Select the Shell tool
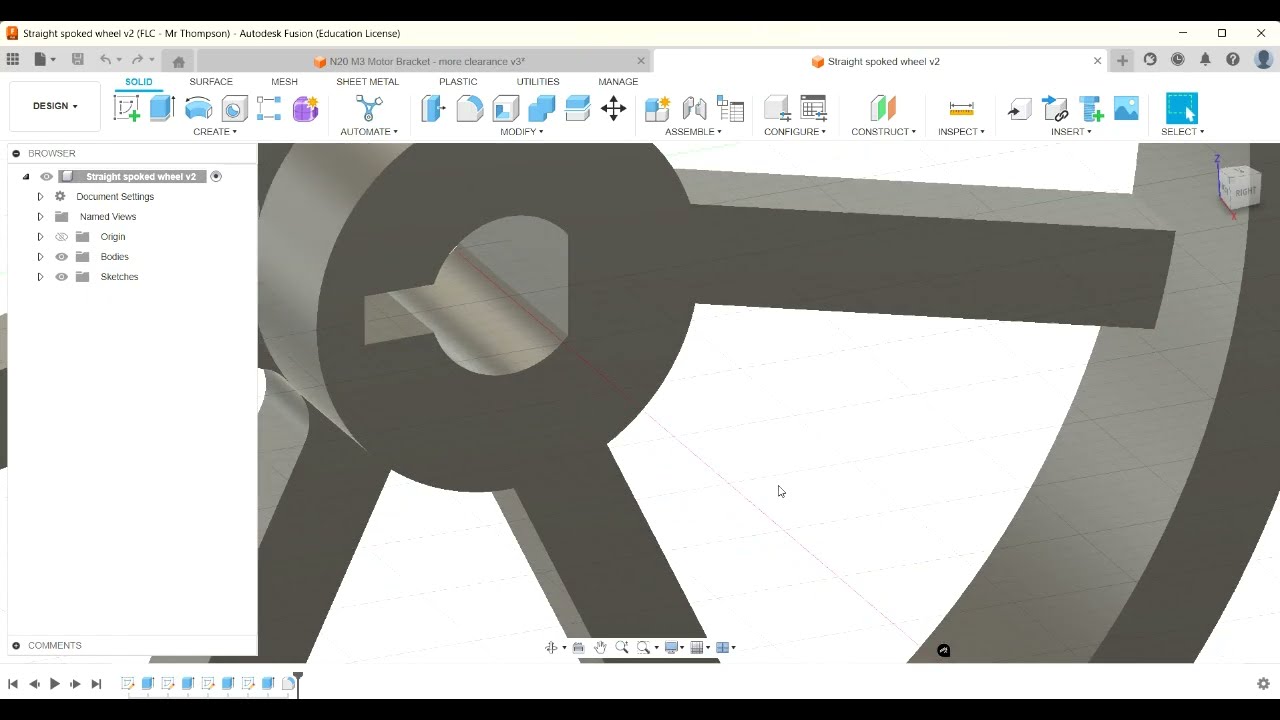The image size is (1280, 720). tap(506, 108)
